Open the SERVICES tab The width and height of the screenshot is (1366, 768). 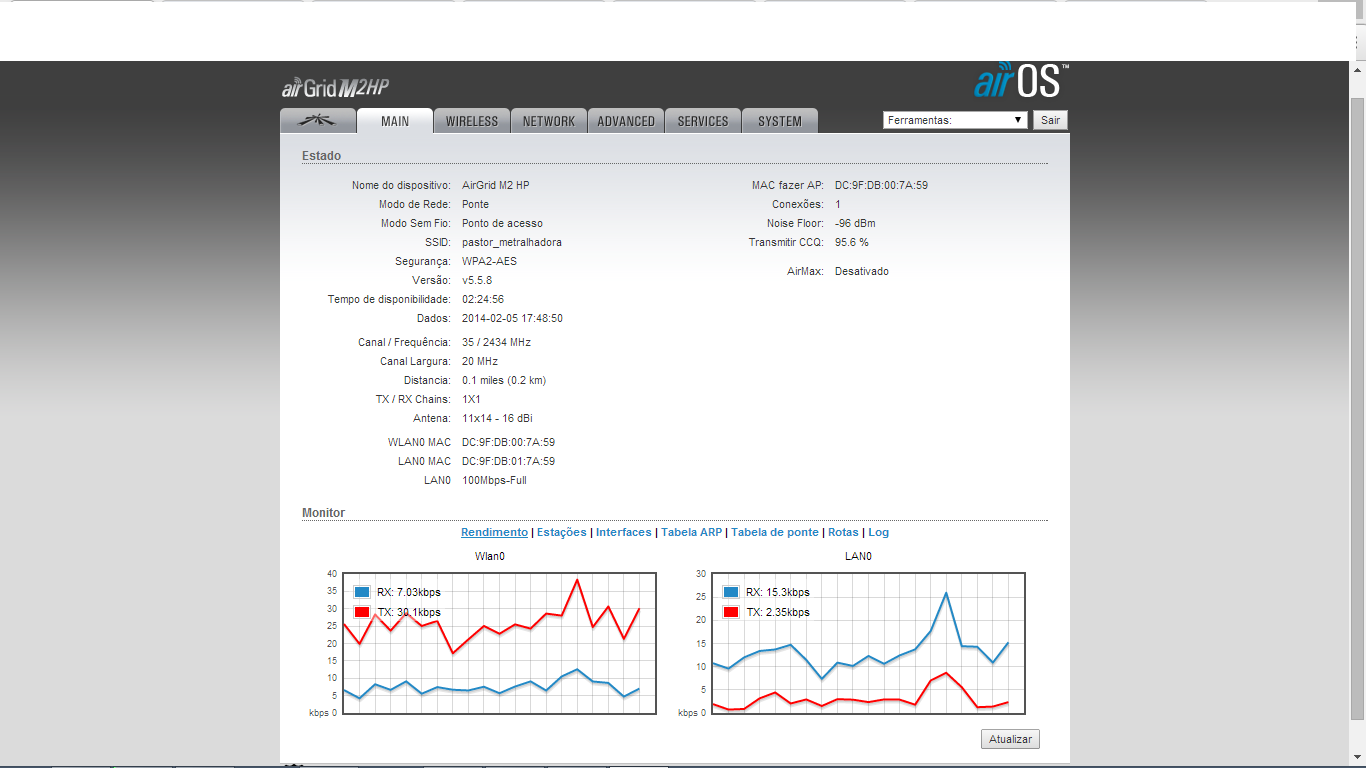coord(703,121)
